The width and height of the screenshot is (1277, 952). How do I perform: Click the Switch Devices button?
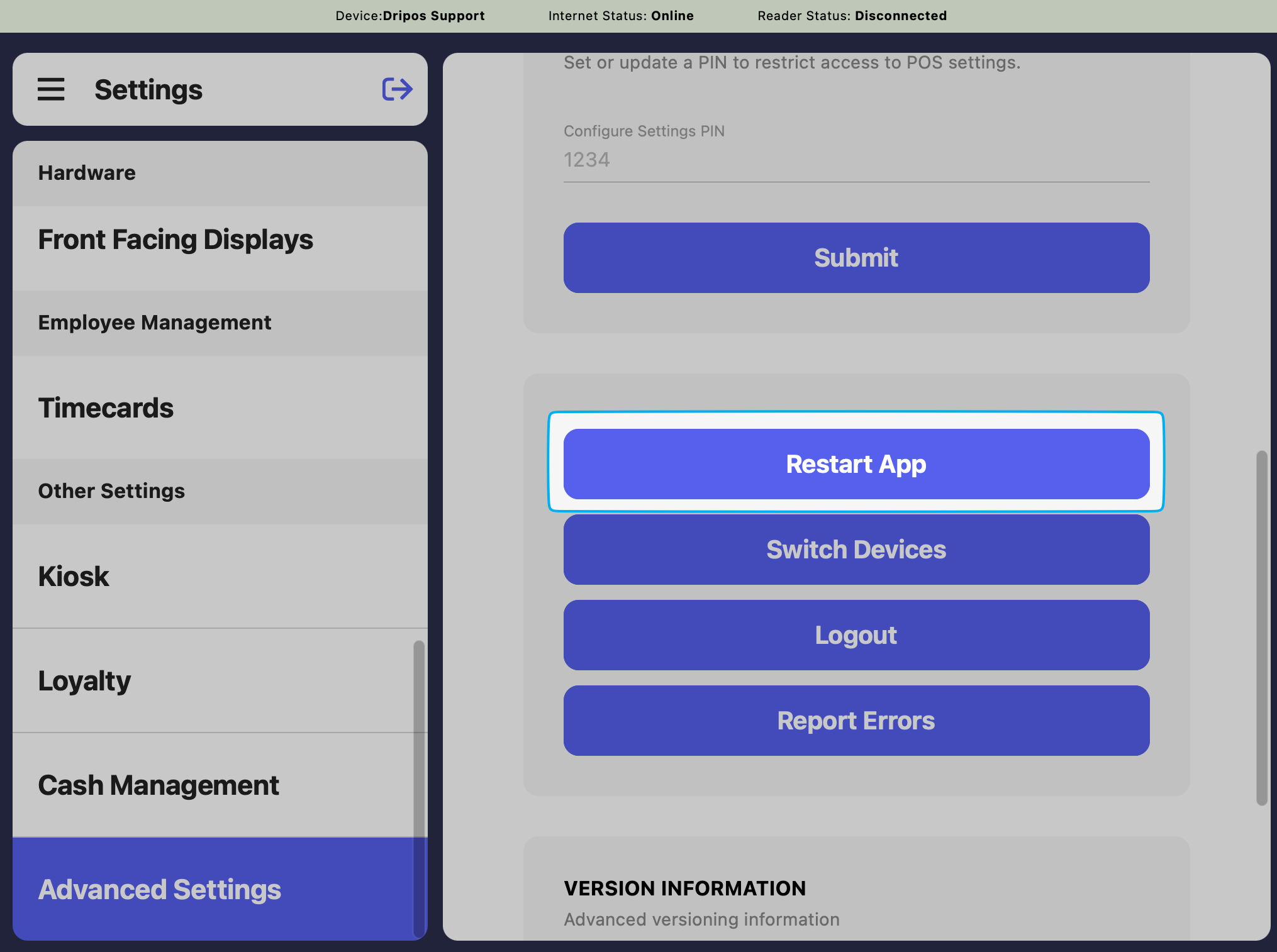click(x=856, y=550)
